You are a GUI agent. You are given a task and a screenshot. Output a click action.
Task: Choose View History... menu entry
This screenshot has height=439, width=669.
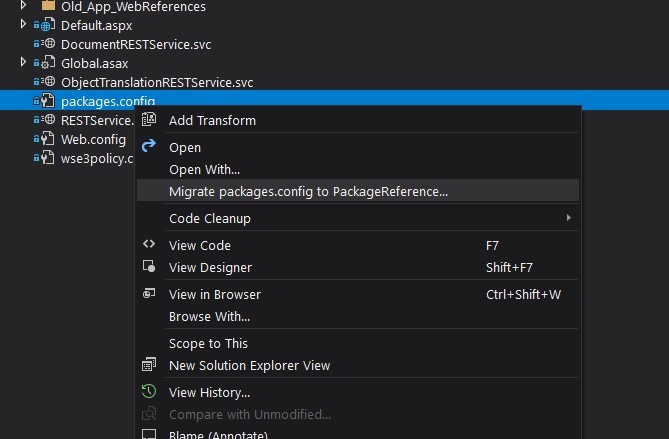pyautogui.click(x=358, y=392)
